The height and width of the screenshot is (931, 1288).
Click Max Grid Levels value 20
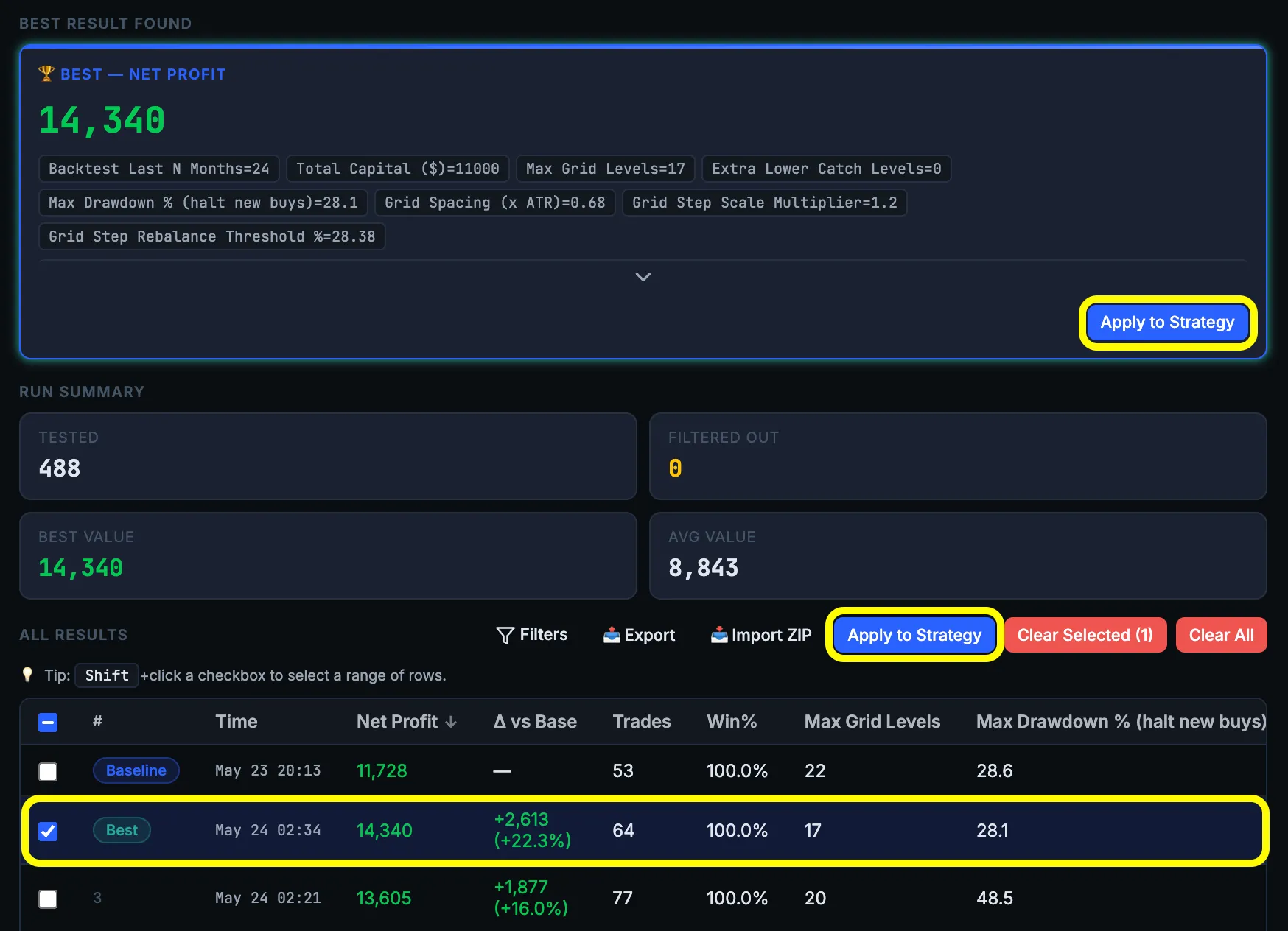(x=815, y=898)
